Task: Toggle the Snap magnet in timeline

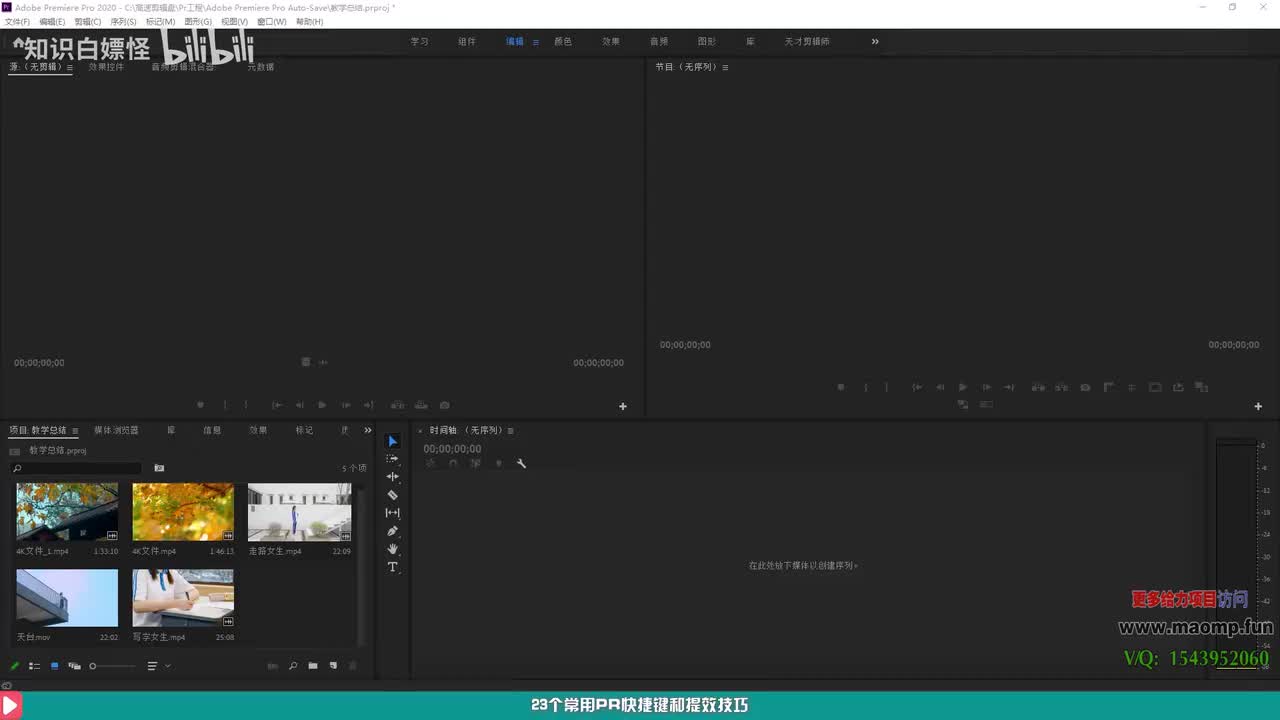Action: click(453, 463)
